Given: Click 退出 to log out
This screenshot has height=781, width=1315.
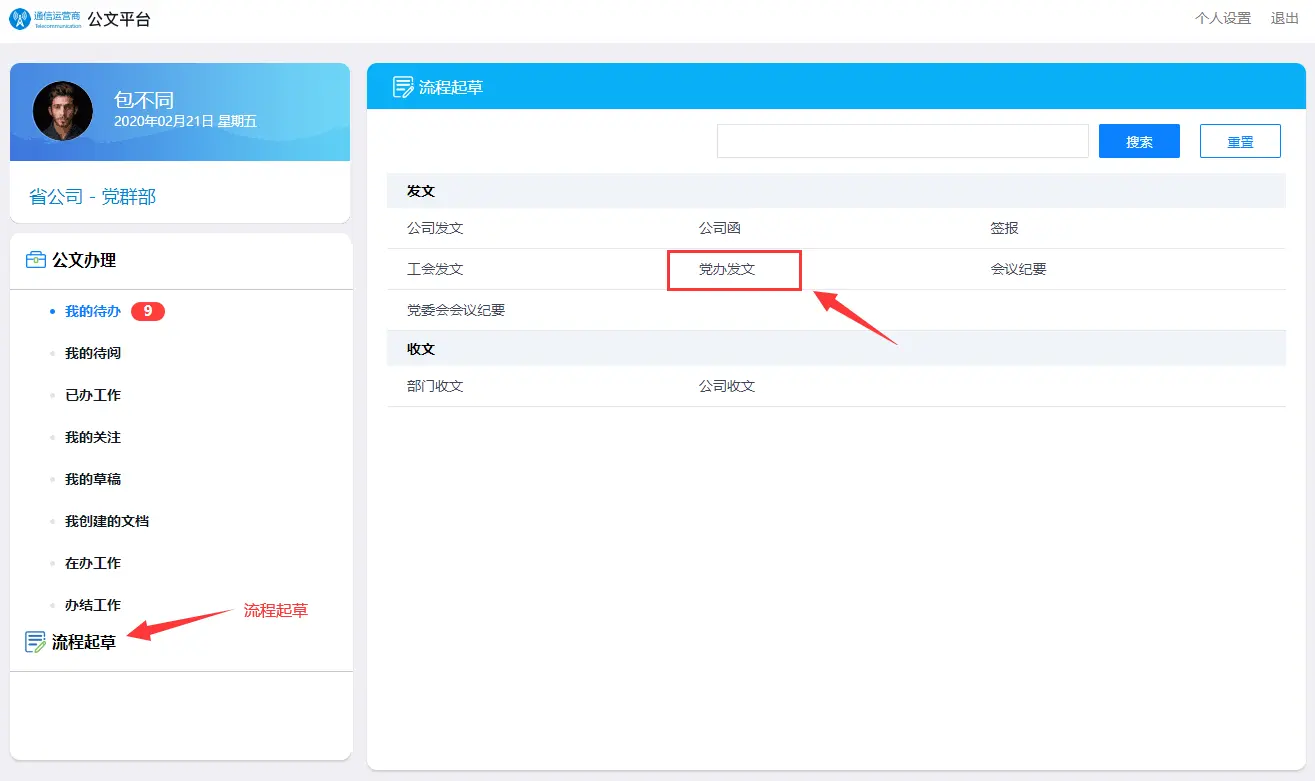Looking at the screenshot, I should click(1285, 18).
